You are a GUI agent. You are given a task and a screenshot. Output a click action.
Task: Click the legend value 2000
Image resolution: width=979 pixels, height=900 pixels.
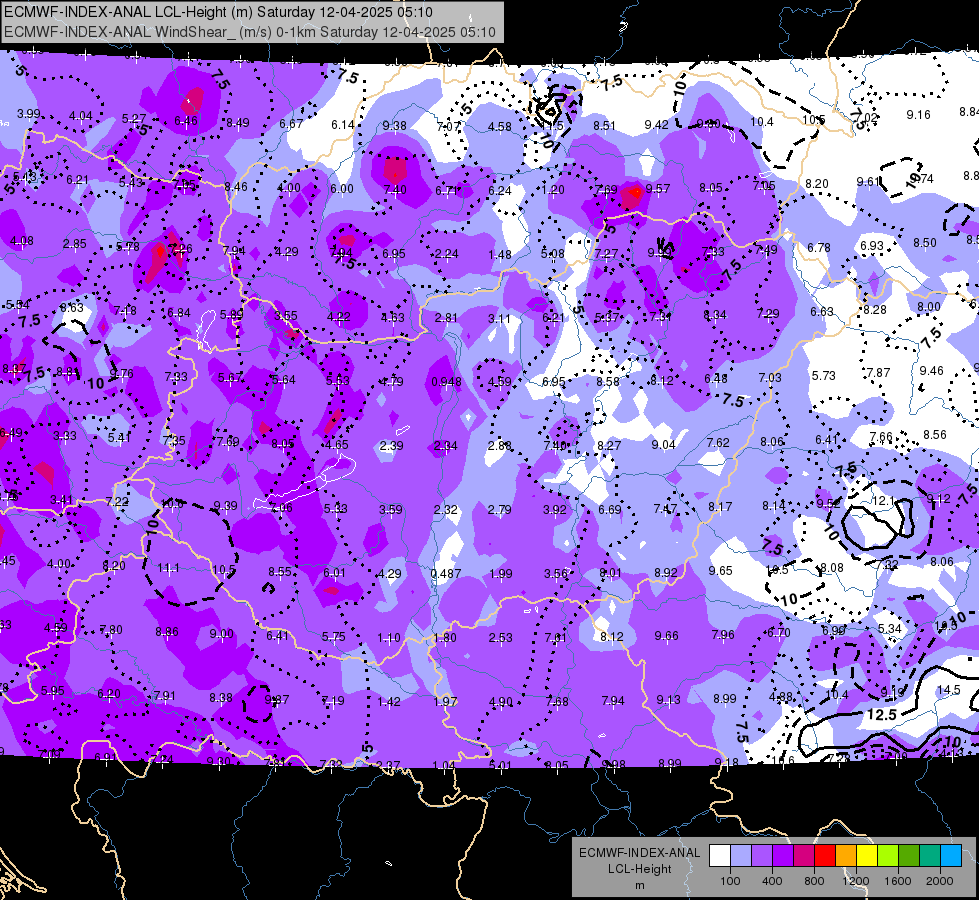click(x=940, y=881)
